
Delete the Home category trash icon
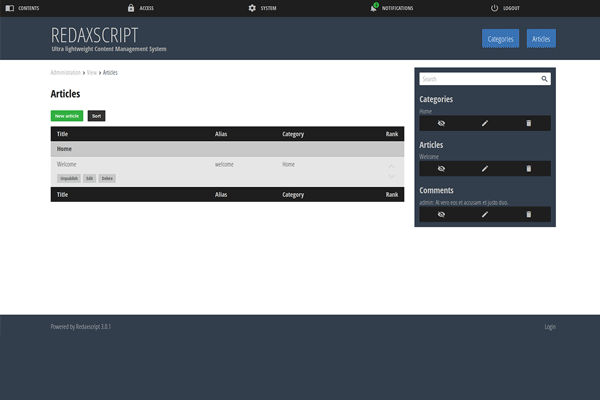[529, 123]
